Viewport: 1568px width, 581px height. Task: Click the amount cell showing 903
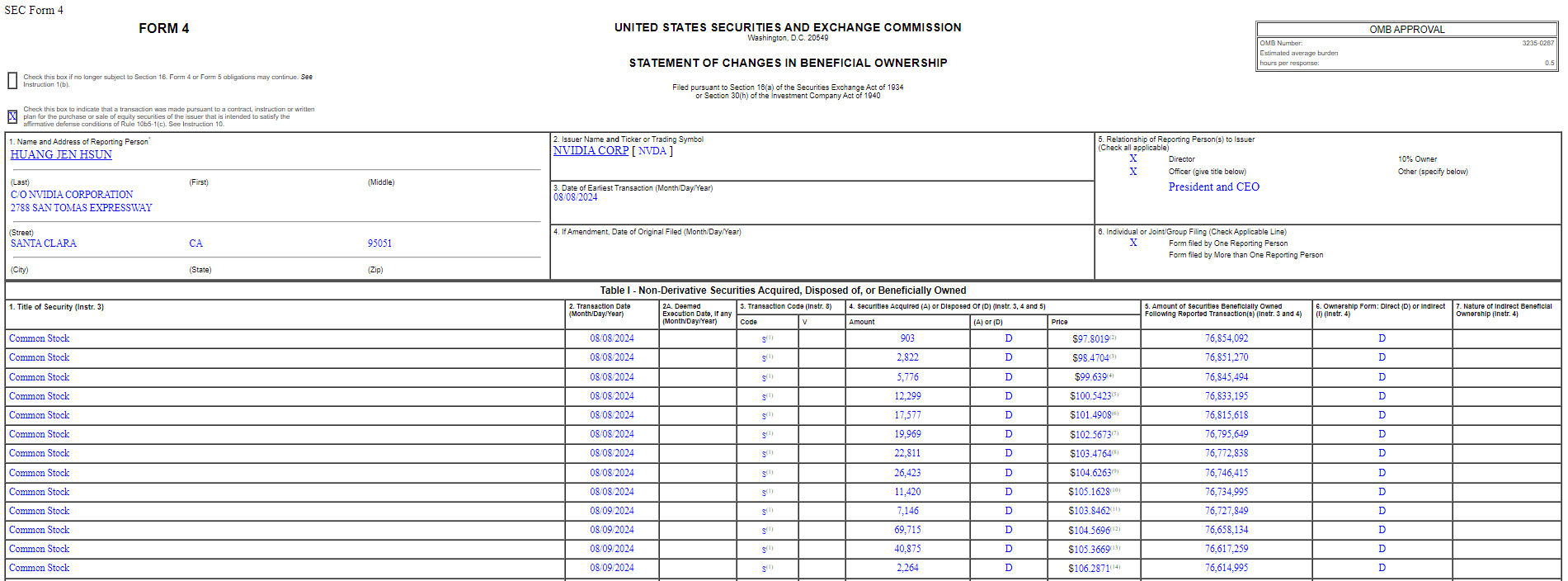tap(907, 338)
